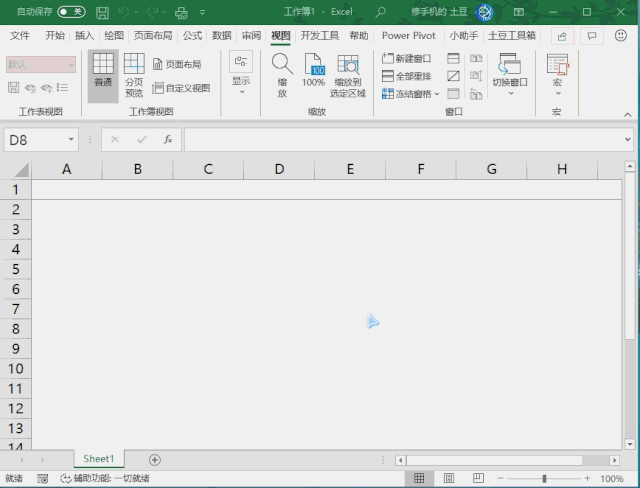This screenshot has width=640, height=488.
Task: Click the Split window icon
Action: point(453,58)
